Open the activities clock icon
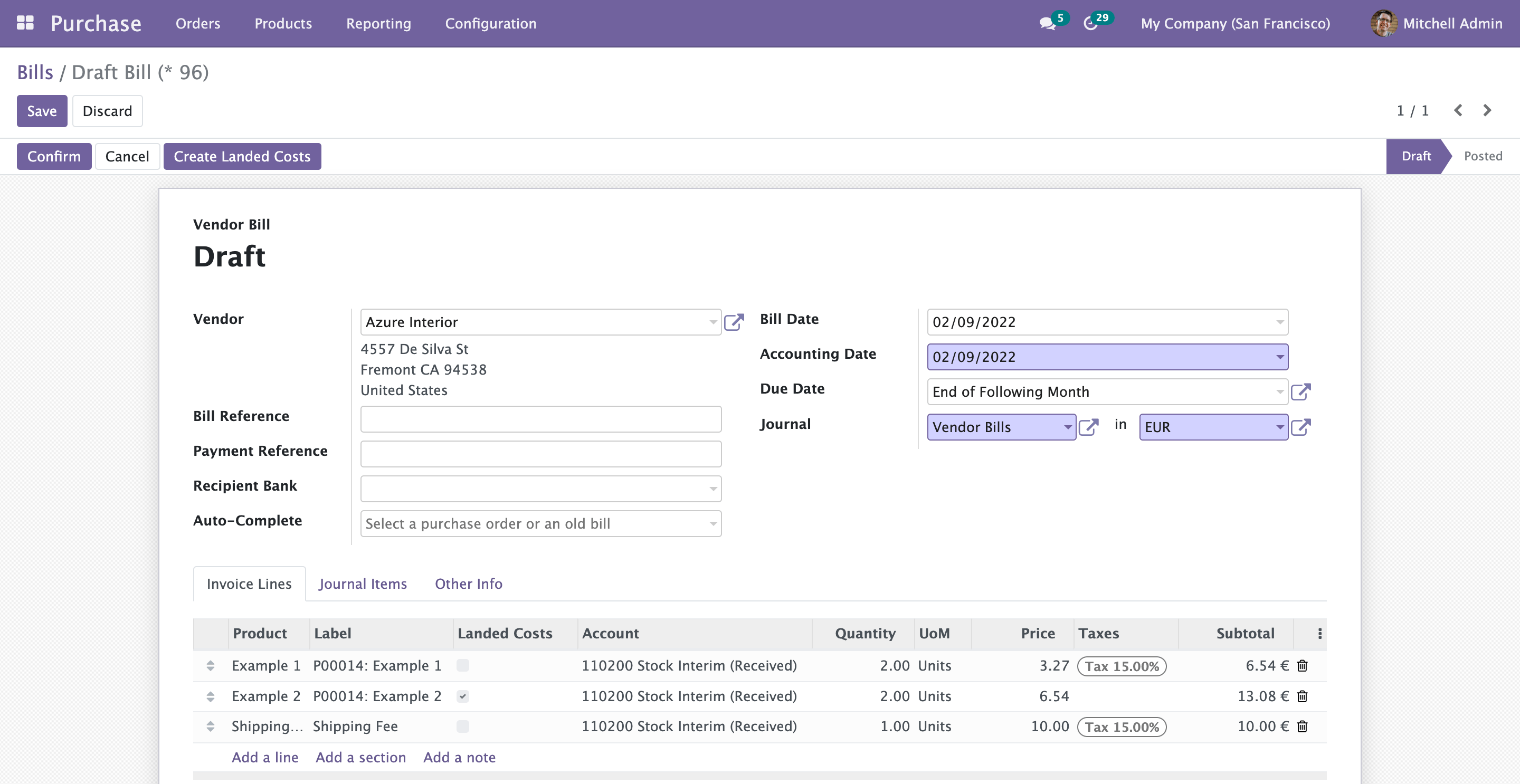Viewport: 1520px width, 784px height. [1090, 24]
